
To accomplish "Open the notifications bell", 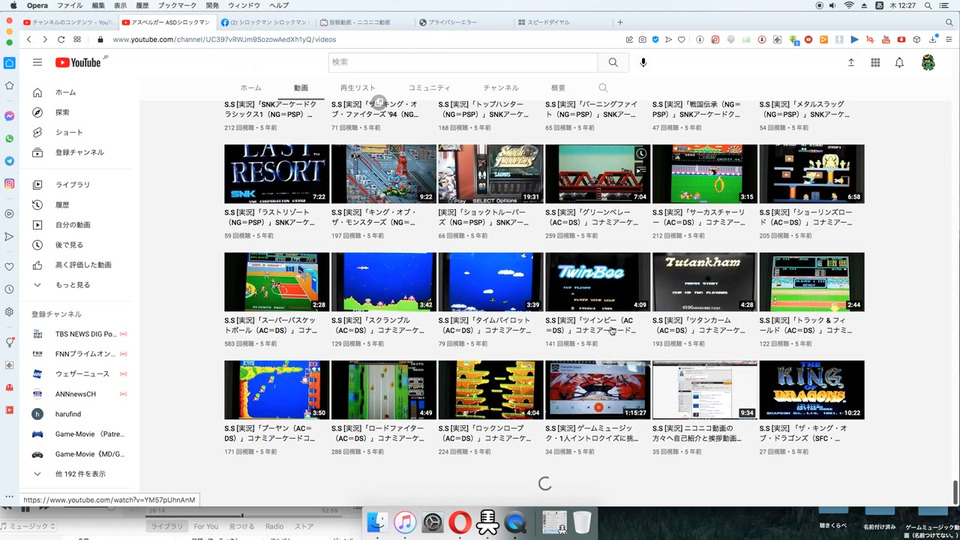I will (899, 62).
